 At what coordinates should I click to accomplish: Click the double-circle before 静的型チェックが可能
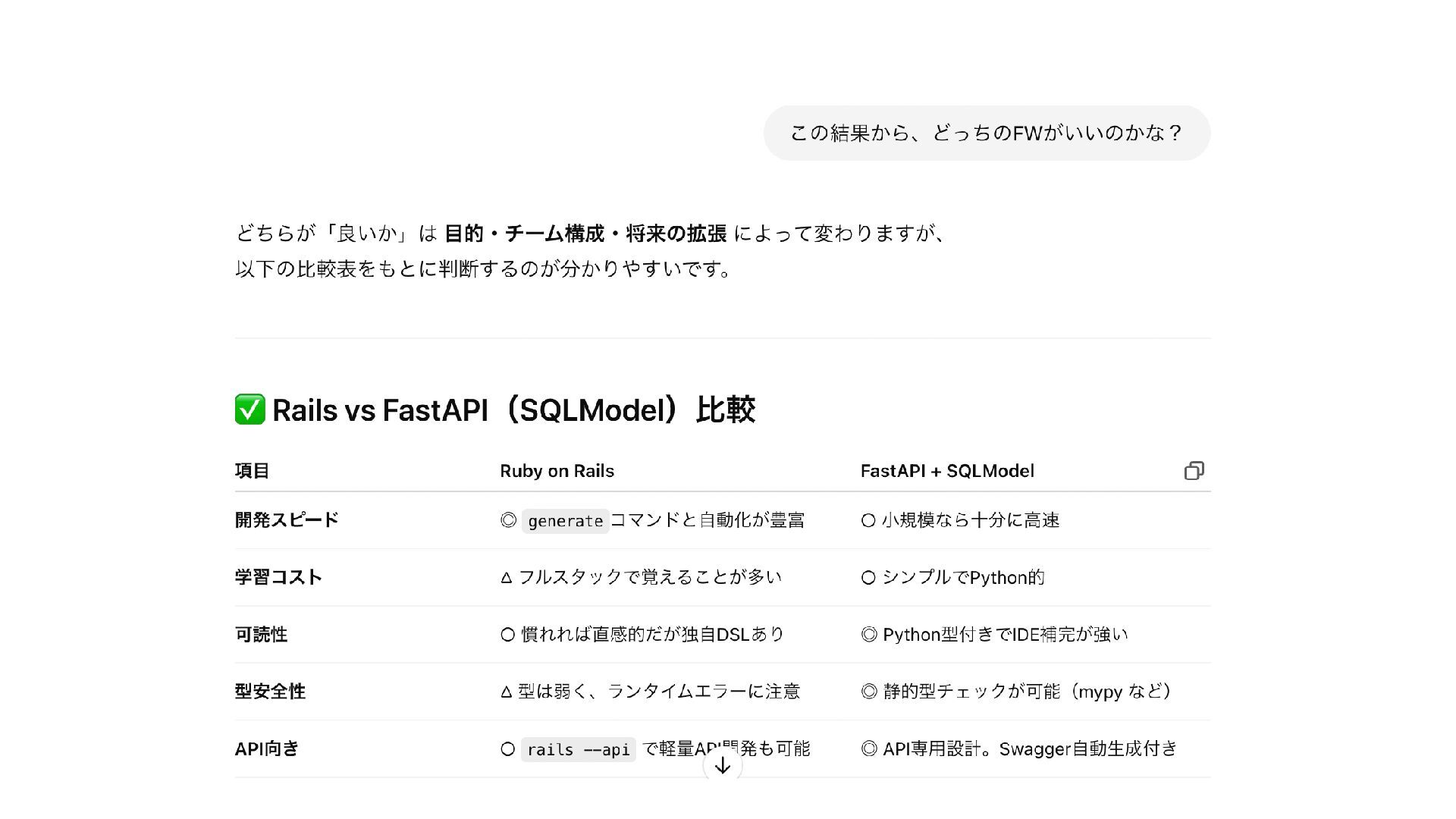pyautogui.click(x=869, y=692)
